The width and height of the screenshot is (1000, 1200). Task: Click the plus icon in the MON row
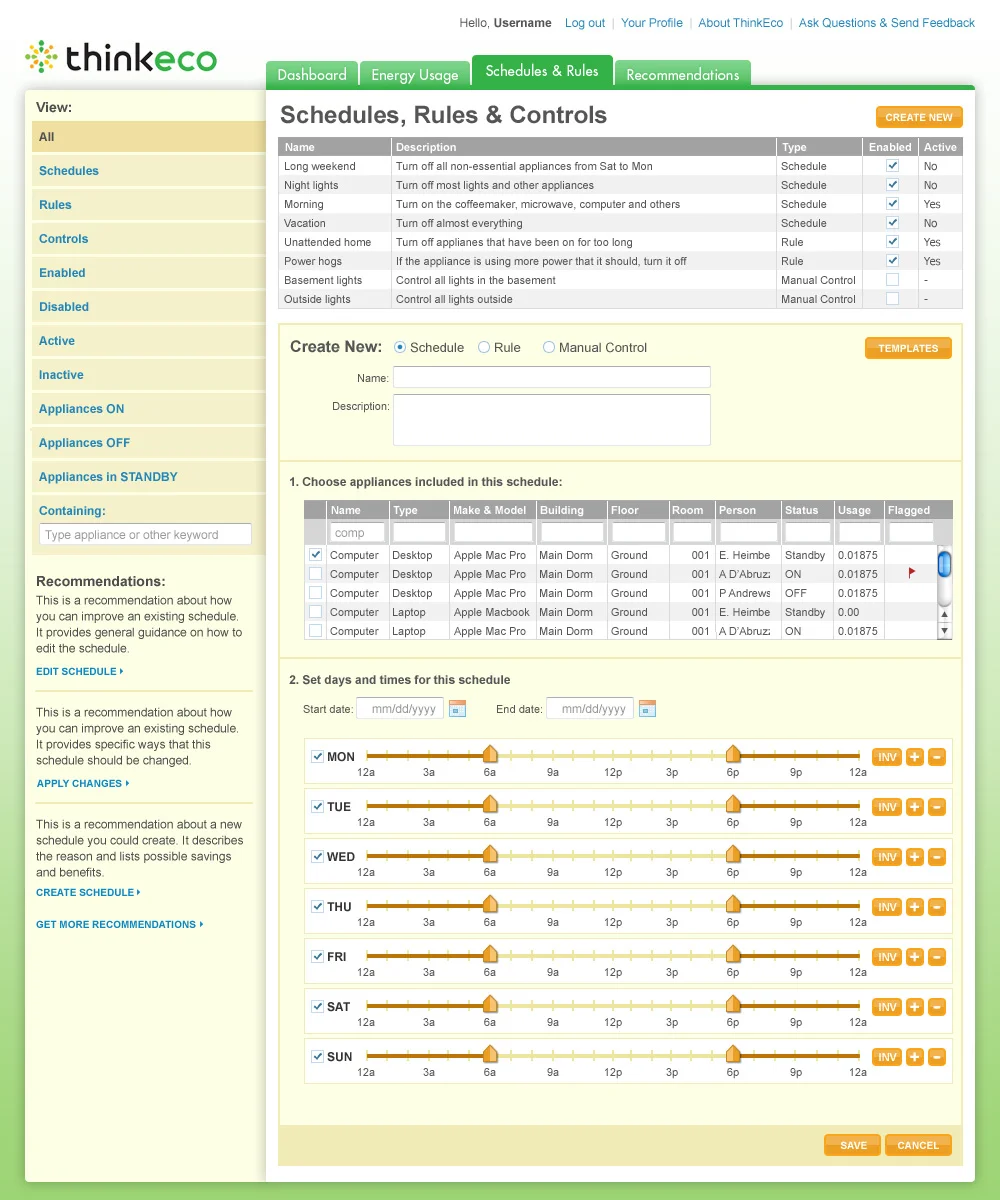[914, 757]
